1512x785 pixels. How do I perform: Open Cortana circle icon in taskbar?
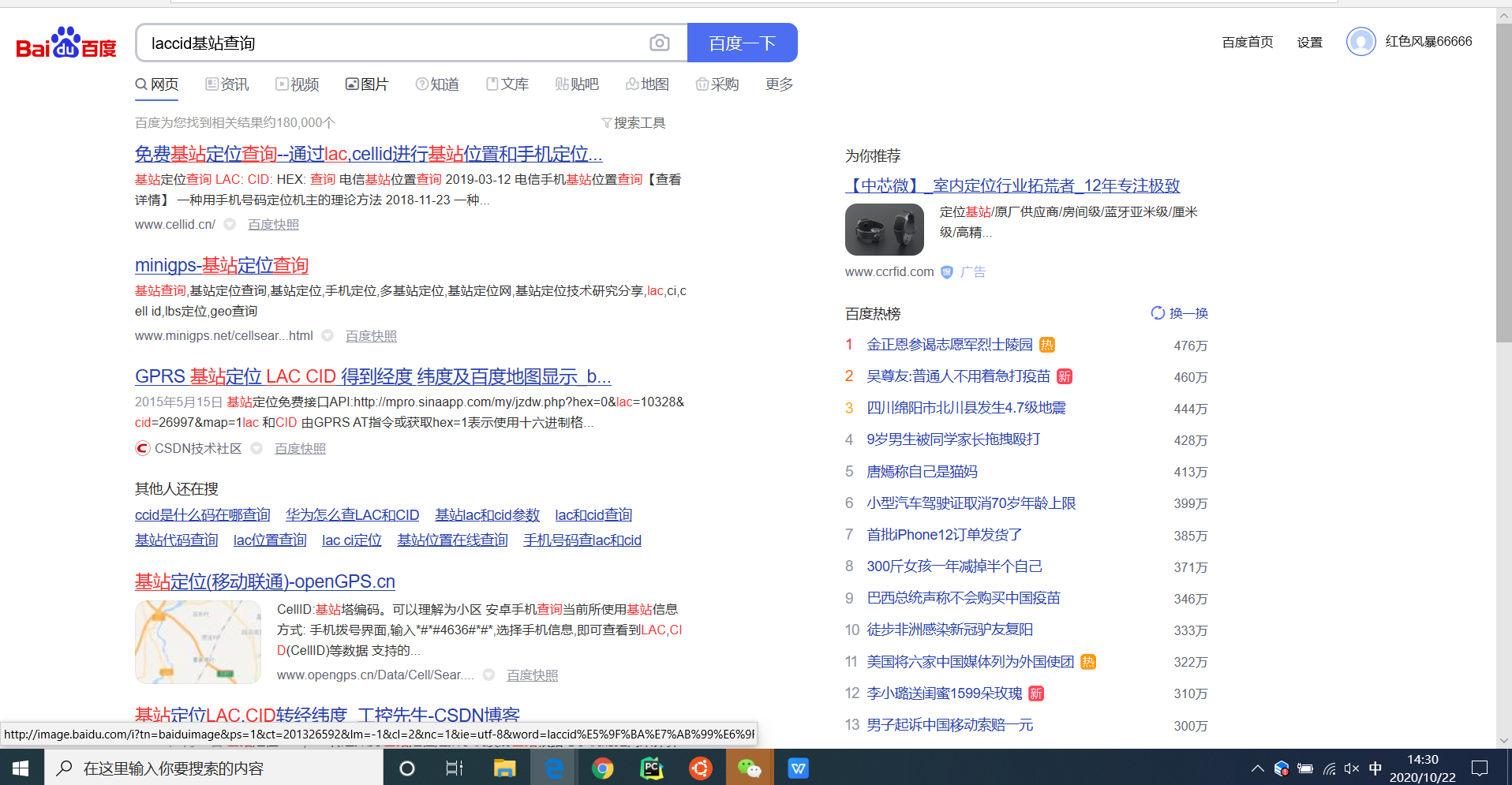pos(407,768)
